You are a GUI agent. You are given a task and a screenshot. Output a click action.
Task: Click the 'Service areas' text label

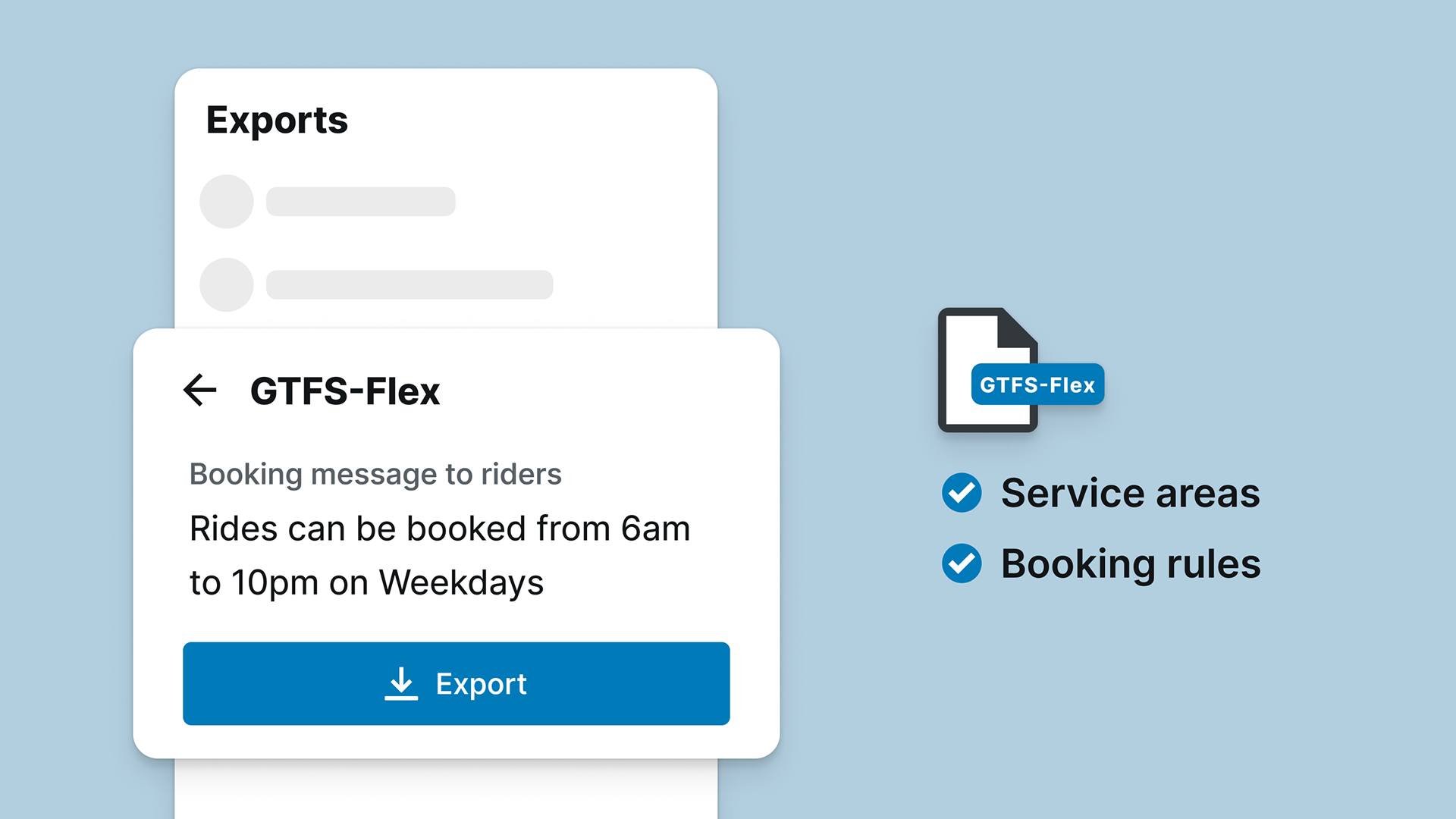pyautogui.click(x=1130, y=493)
